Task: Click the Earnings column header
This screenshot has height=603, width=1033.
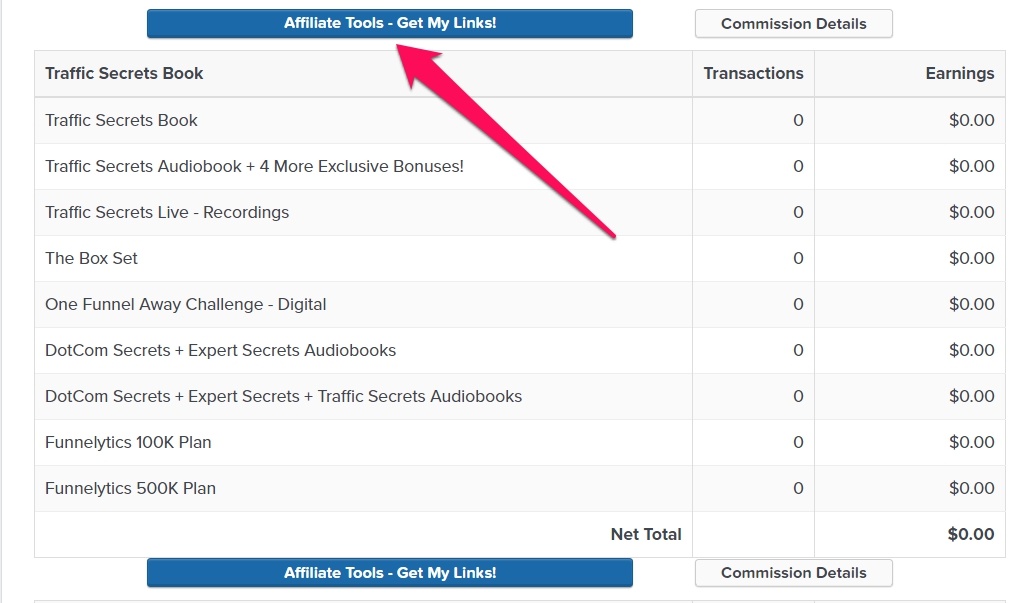Action: coord(959,73)
